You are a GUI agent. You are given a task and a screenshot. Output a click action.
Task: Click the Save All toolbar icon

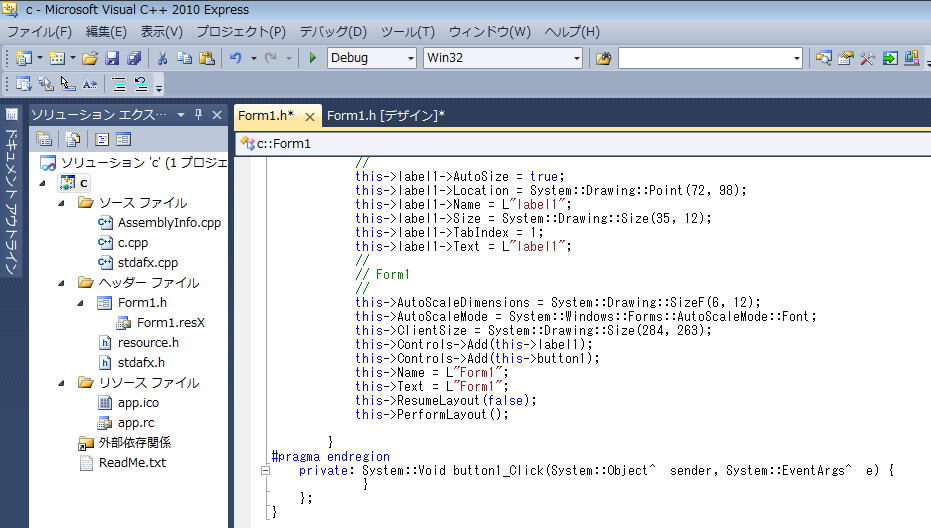(133, 58)
